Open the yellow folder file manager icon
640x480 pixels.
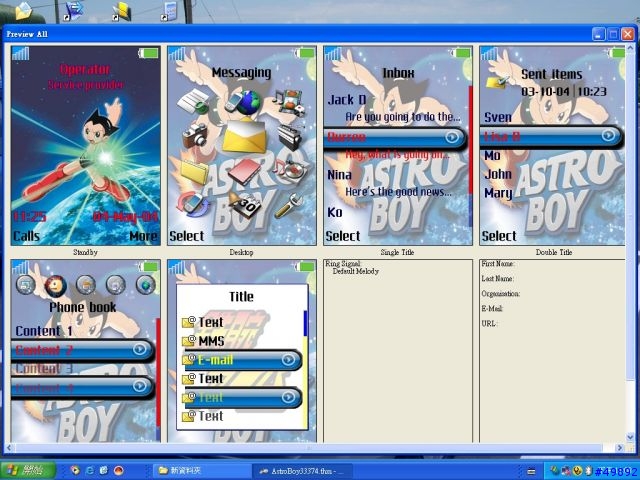195,172
